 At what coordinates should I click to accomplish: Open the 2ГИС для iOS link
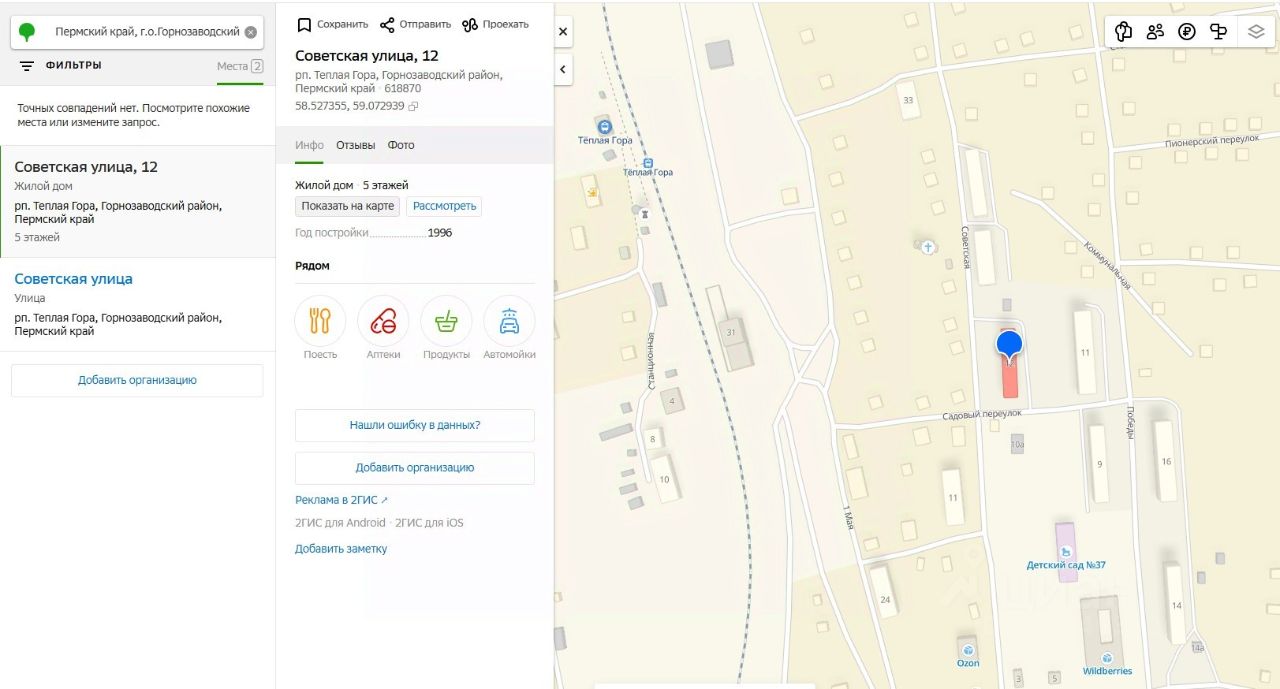click(x=429, y=523)
